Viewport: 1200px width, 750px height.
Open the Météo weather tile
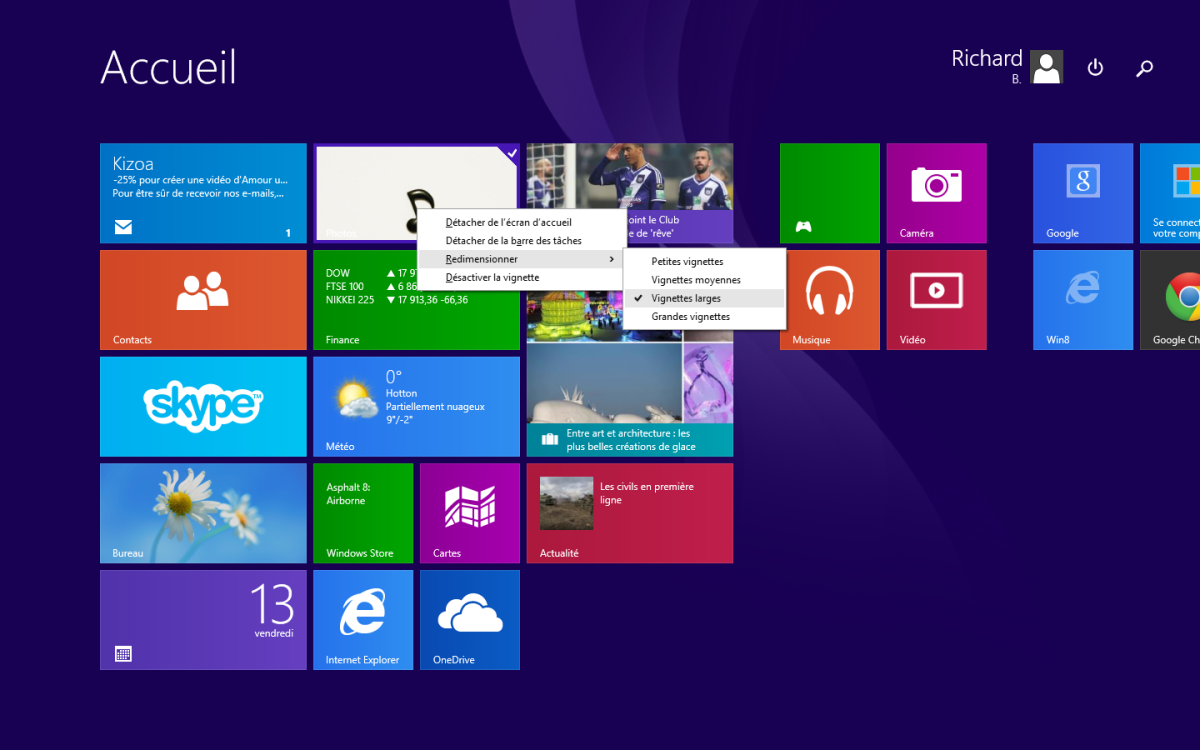[x=416, y=406]
